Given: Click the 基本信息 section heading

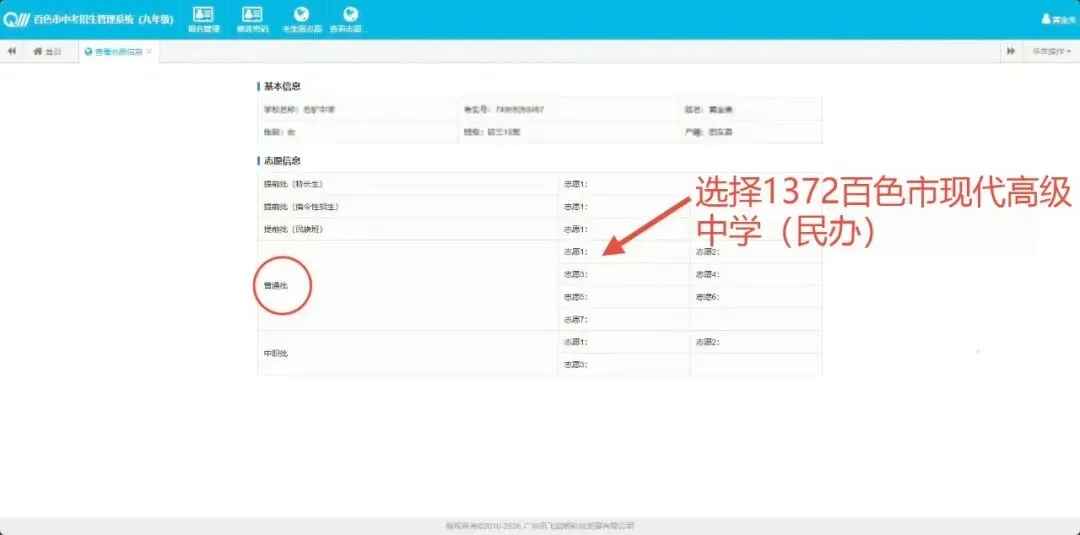Looking at the screenshot, I should tap(282, 86).
